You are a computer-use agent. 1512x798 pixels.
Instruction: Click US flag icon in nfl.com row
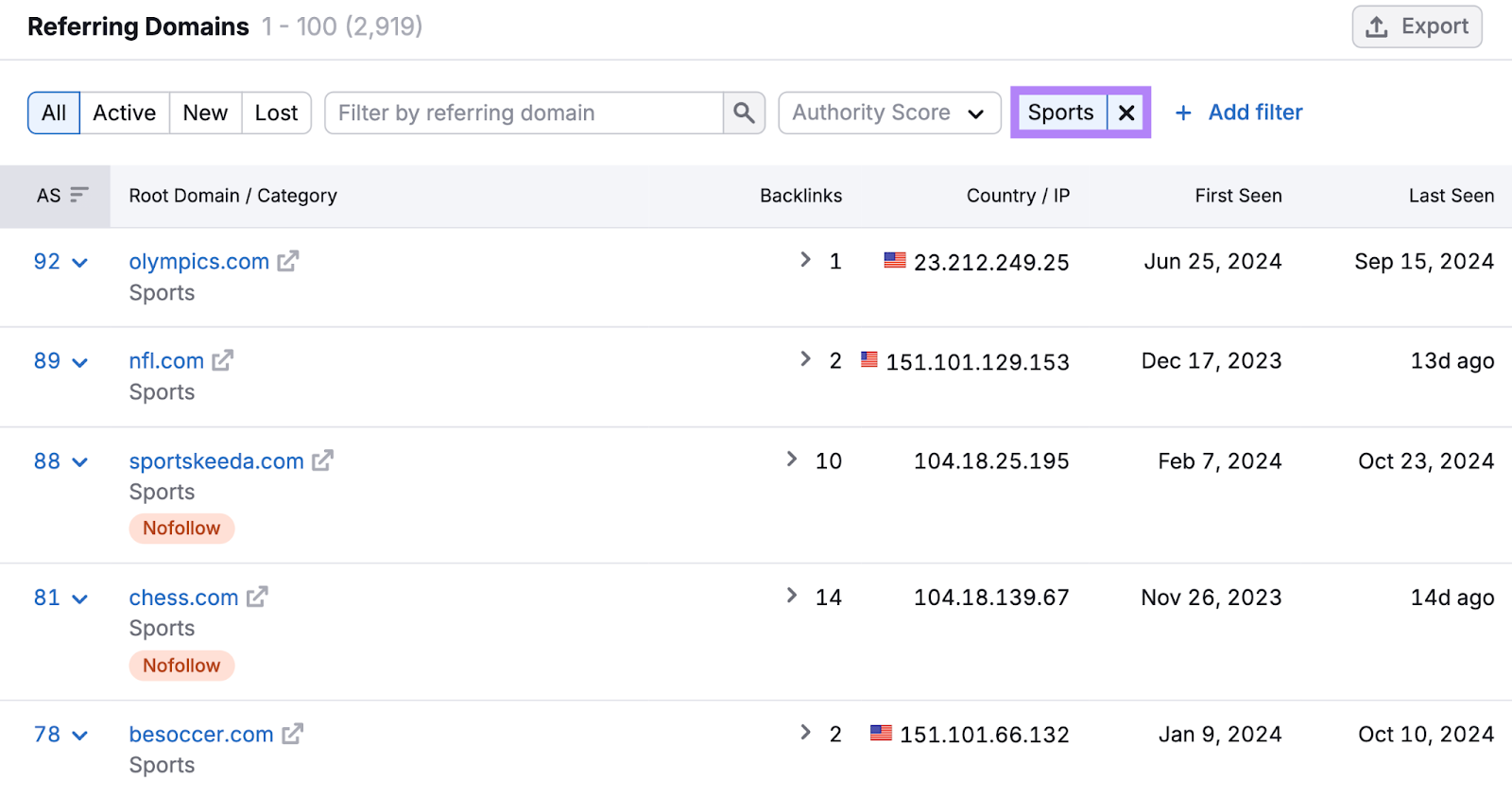pyautogui.click(x=869, y=359)
